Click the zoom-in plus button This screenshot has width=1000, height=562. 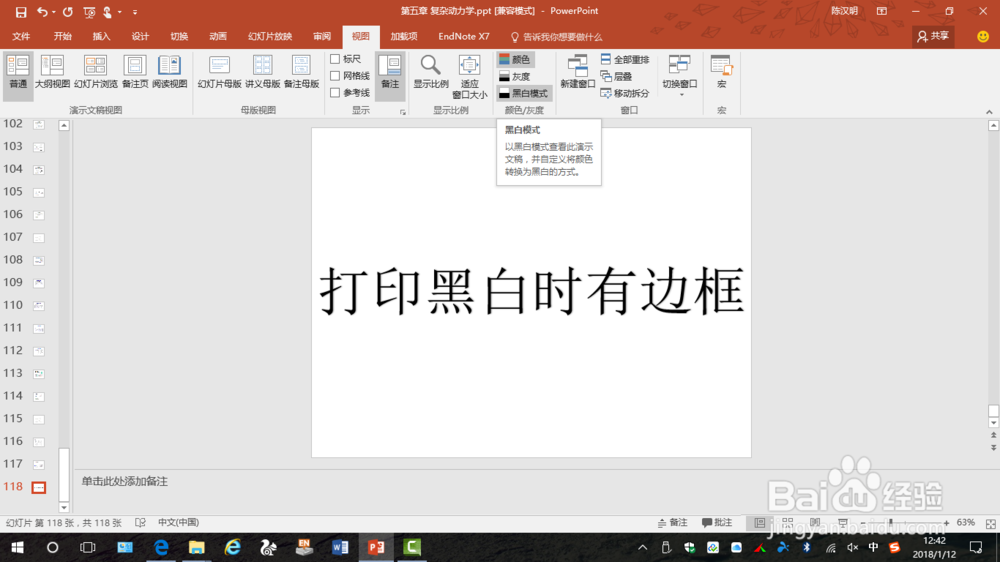946,522
